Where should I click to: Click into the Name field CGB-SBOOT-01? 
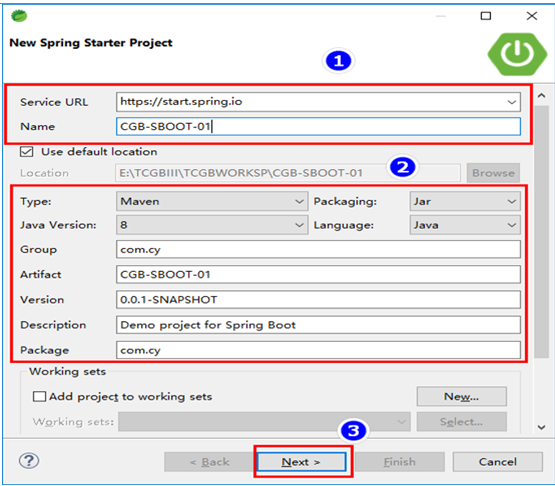pos(318,126)
